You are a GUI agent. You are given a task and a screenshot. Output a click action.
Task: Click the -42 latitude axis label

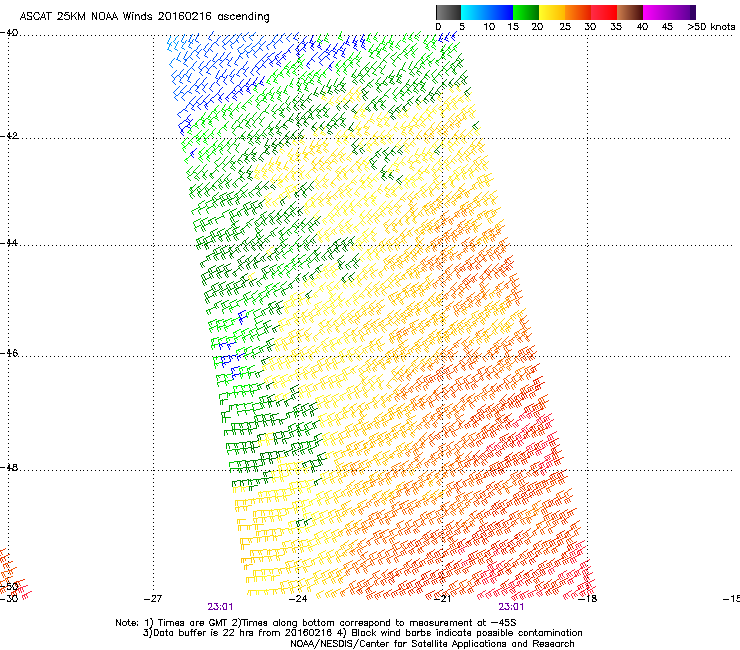point(9,136)
